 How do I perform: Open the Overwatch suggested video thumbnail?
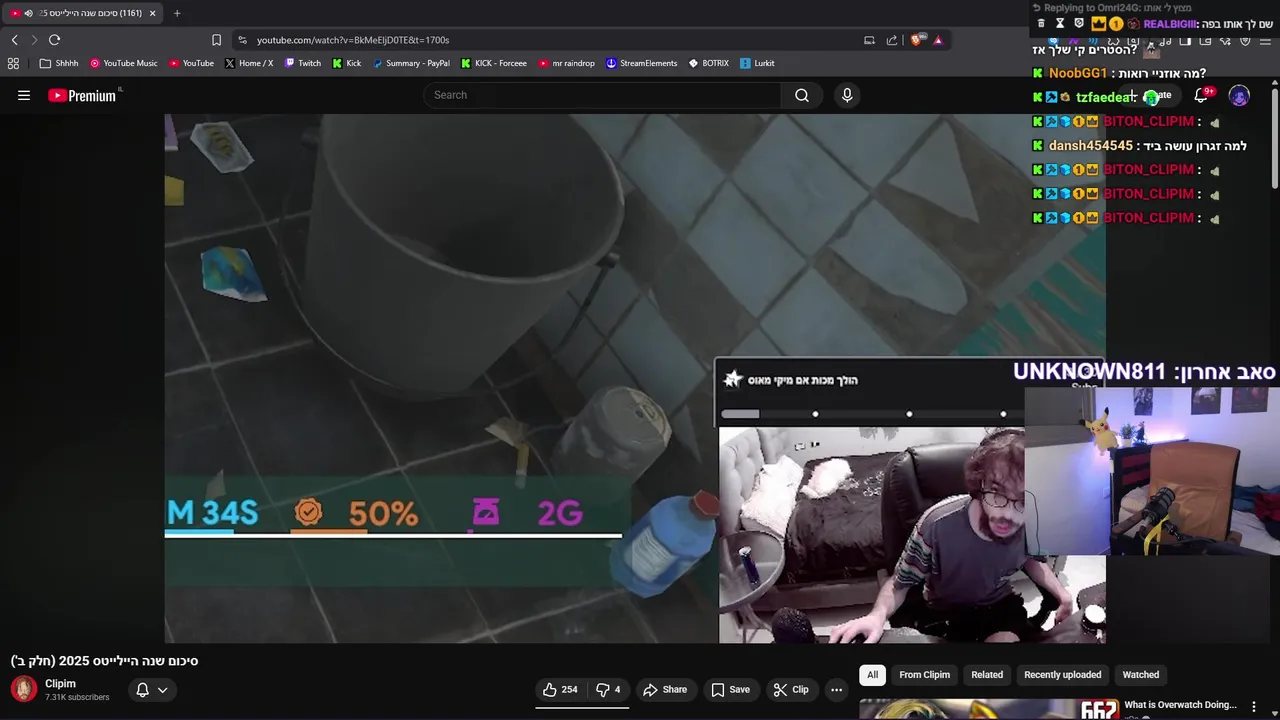(x=988, y=709)
